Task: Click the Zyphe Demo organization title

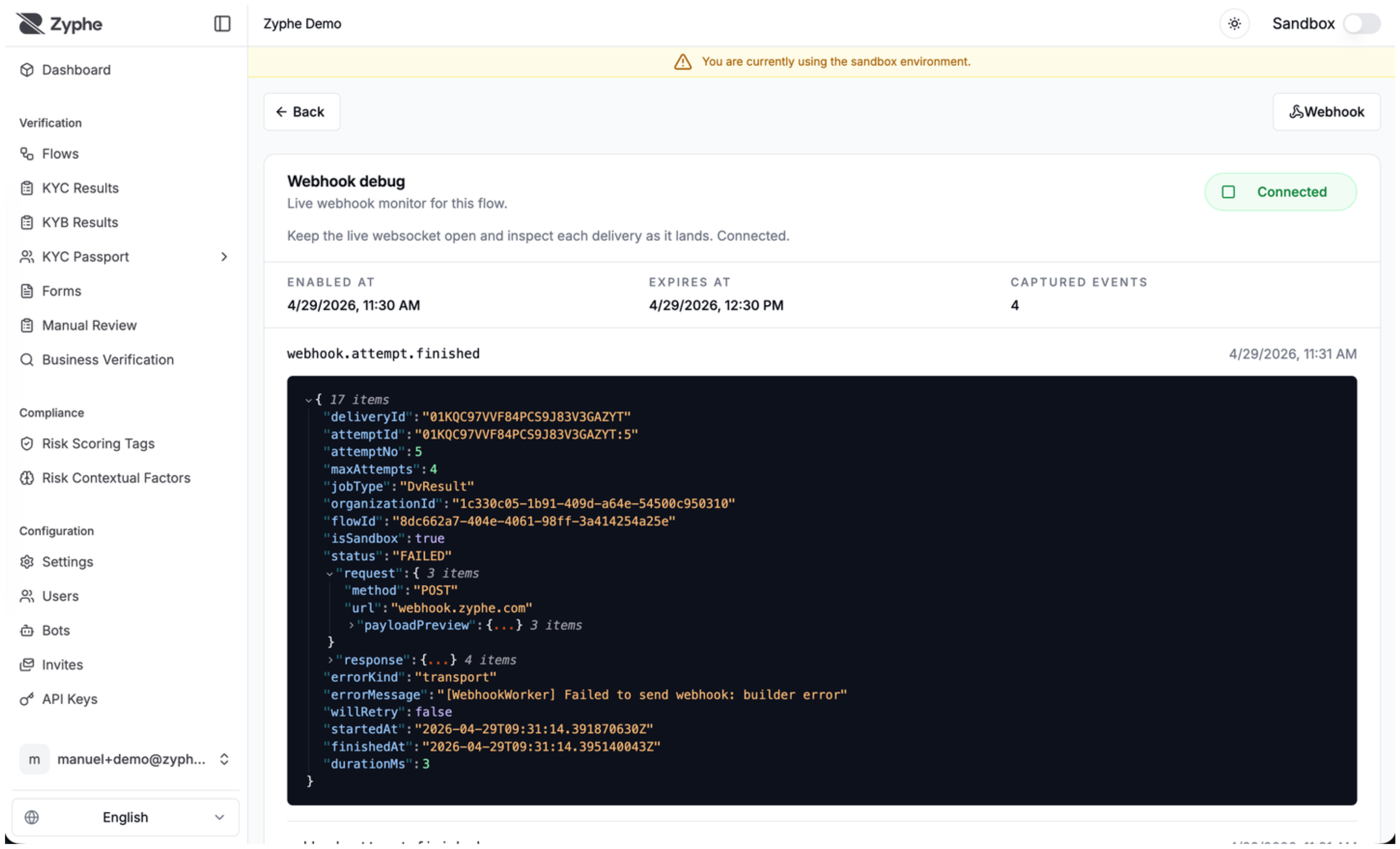Action: 302,24
